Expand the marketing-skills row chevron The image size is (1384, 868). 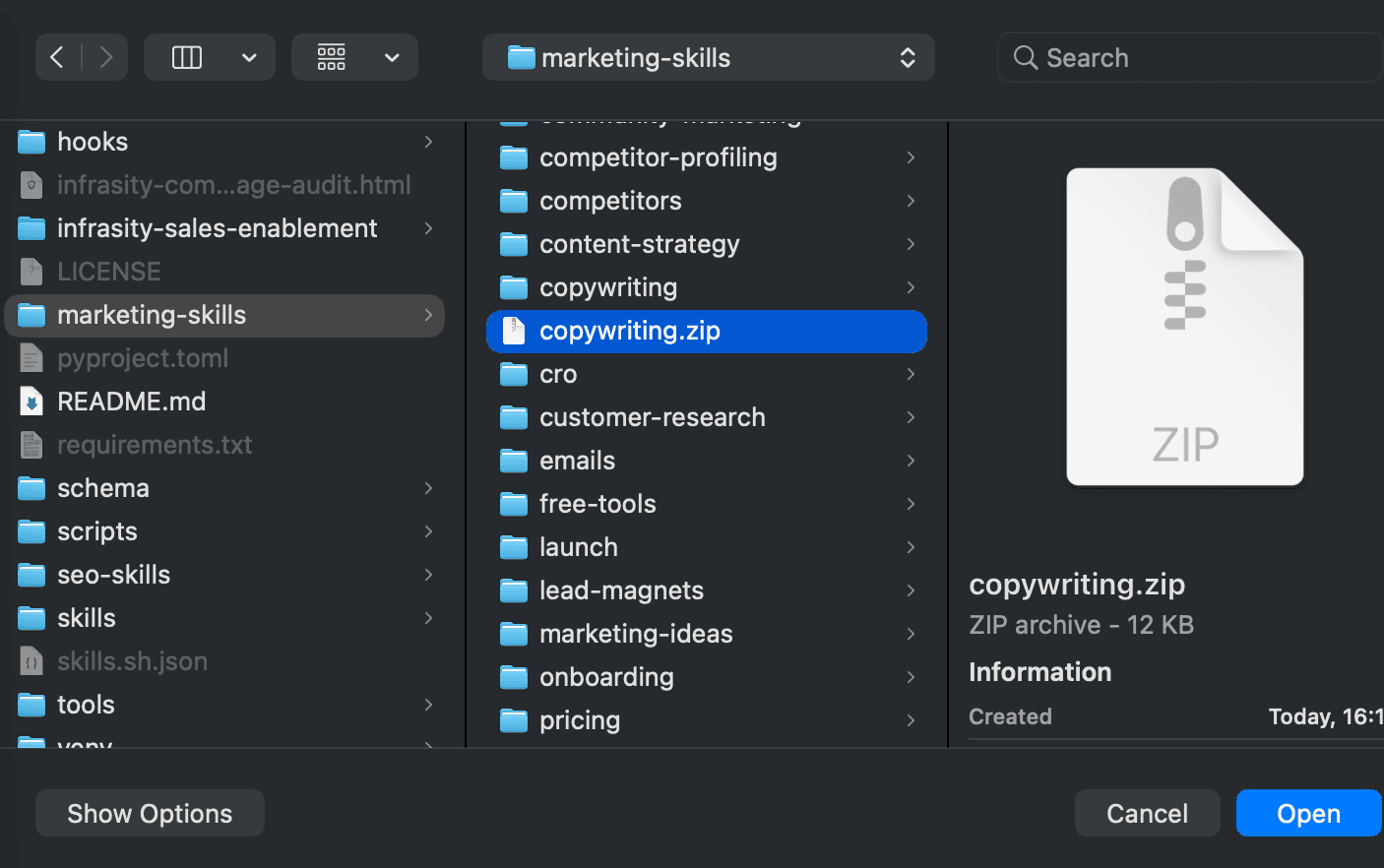(428, 315)
